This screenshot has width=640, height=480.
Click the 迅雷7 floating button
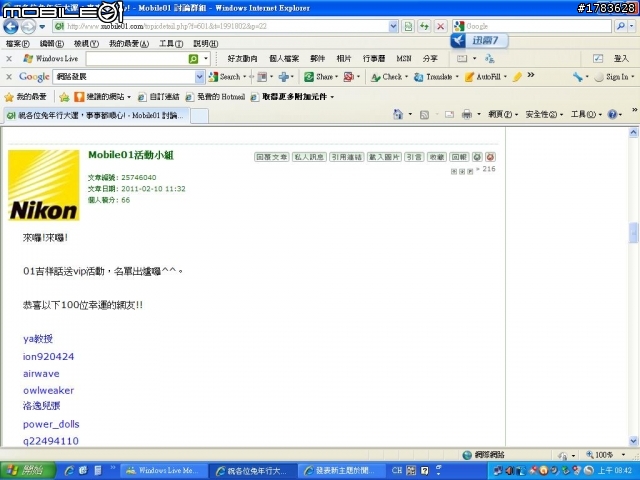tap(479, 40)
